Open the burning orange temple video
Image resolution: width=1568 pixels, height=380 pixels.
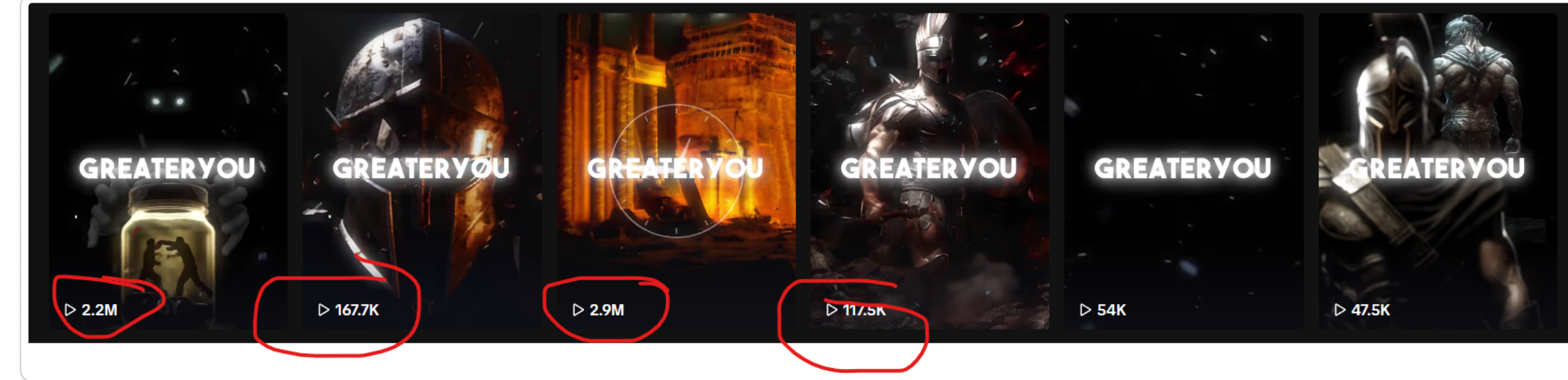[676, 171]
